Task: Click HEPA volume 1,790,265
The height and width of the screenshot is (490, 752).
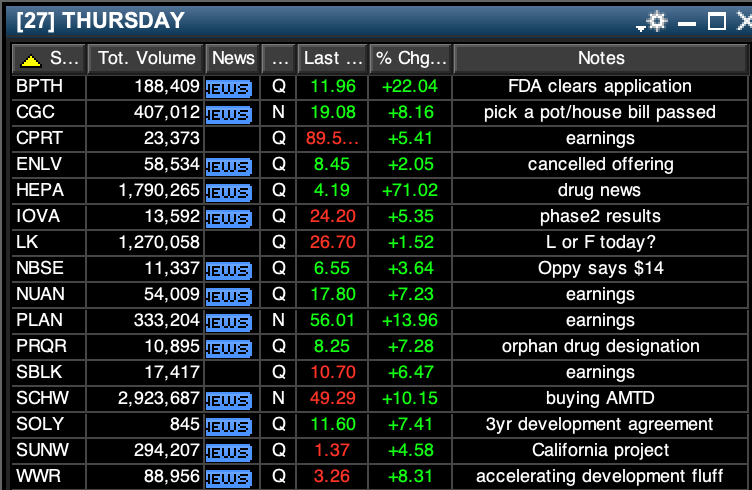Action: [x=159, y=190]
